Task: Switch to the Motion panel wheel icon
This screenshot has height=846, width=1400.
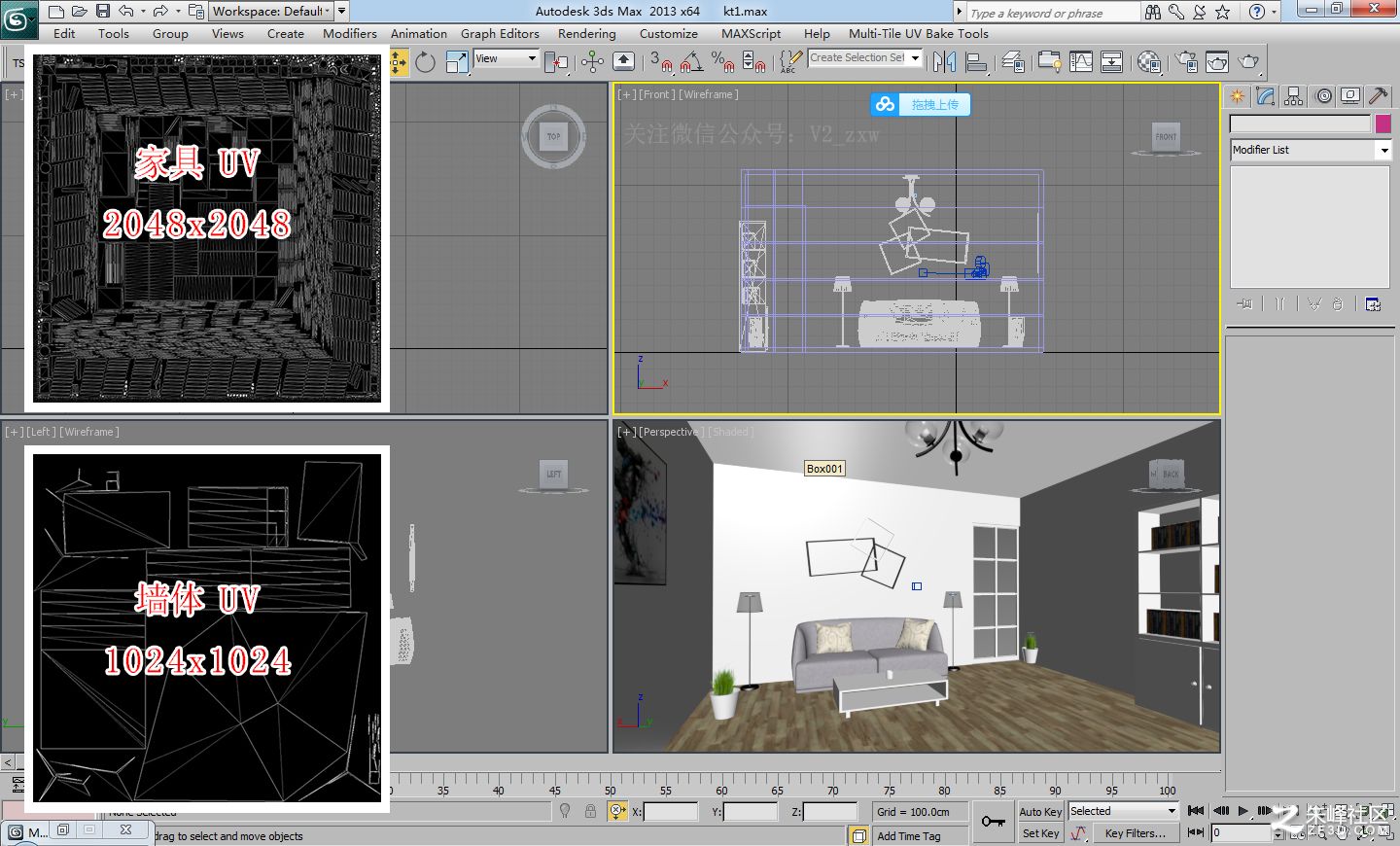Action: 1323,95
